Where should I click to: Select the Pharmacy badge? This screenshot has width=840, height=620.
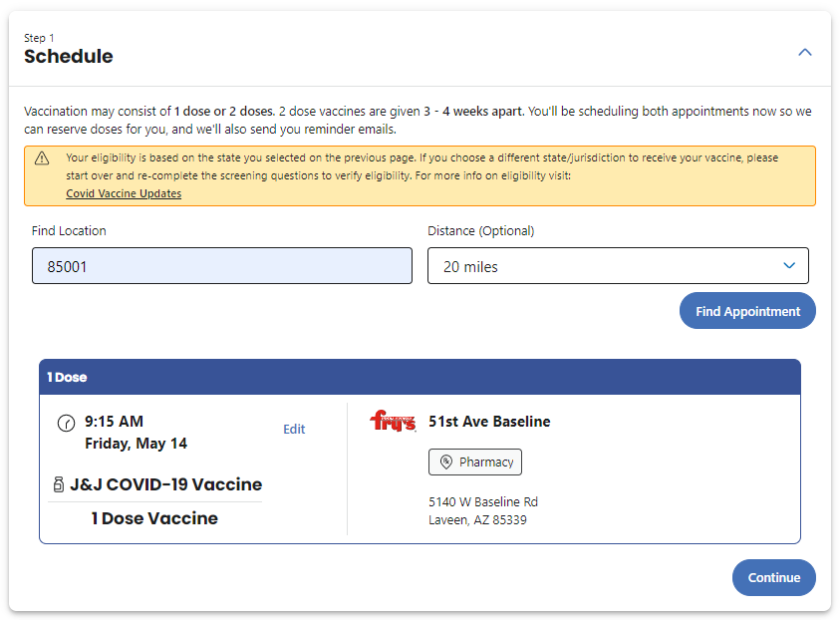click(x=475, y=462)
